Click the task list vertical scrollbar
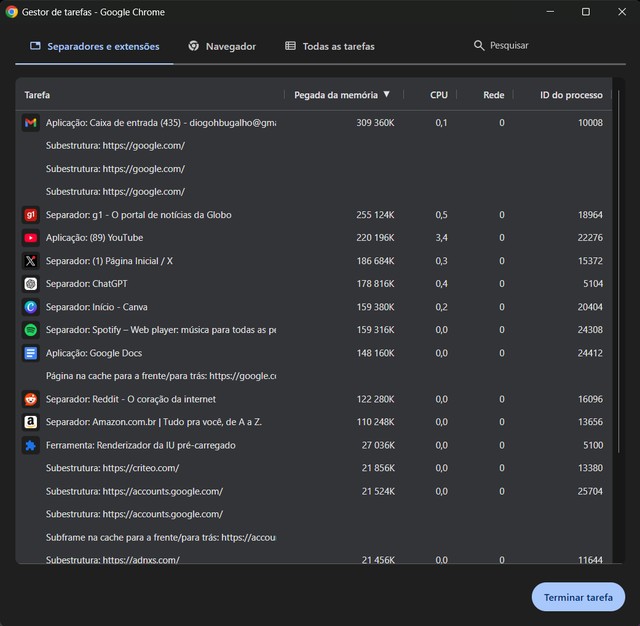The image size is (640, 626). pos(619,271)
